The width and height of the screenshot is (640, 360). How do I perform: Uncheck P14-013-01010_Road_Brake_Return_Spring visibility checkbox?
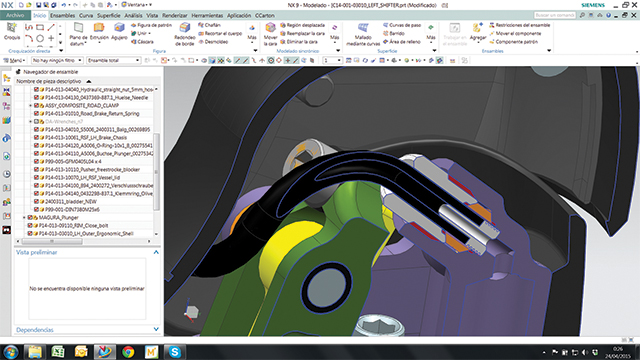coord(36,113)
